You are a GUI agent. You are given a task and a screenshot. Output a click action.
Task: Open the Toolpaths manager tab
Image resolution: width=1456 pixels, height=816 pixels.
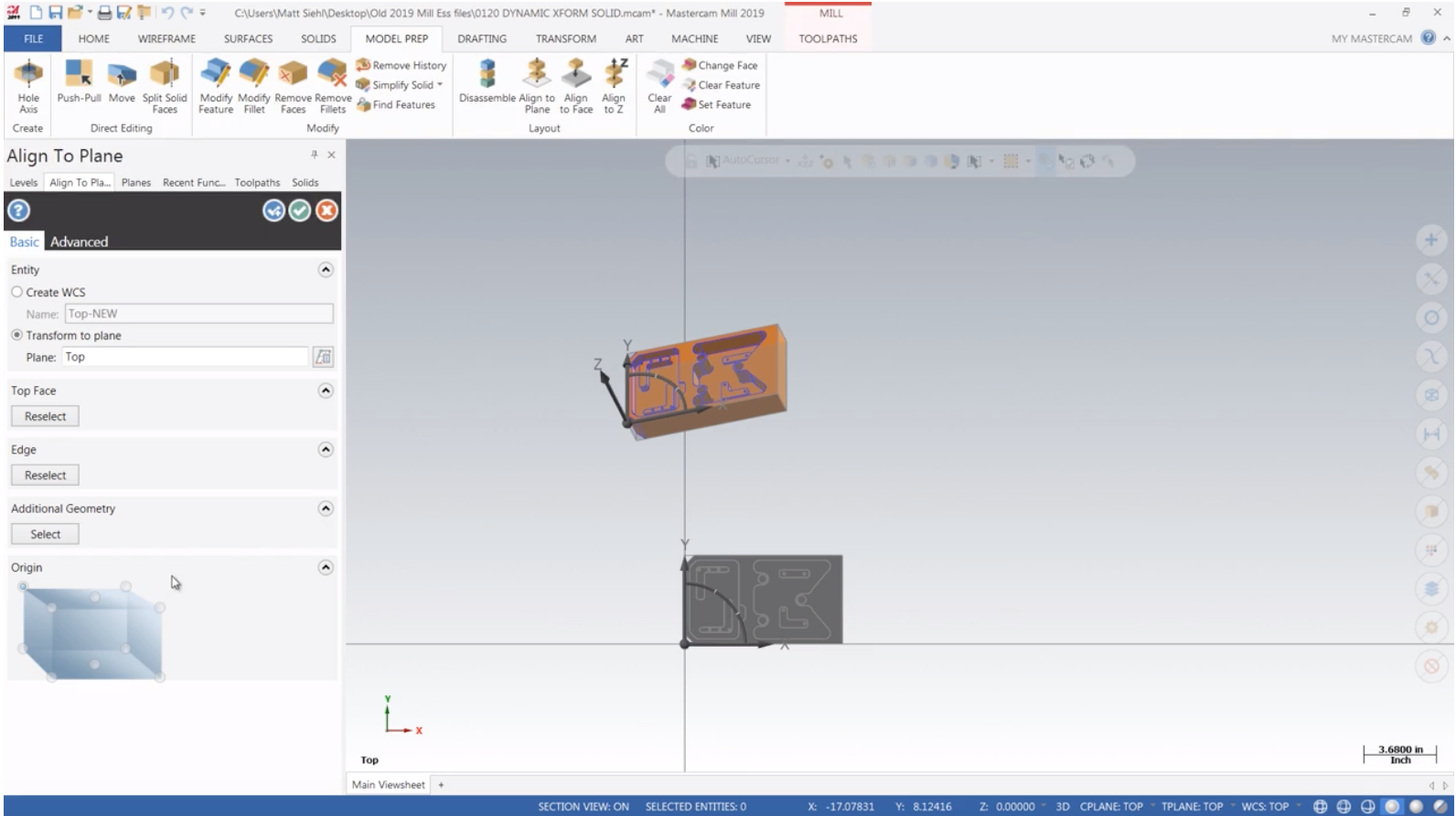(257, 182)
